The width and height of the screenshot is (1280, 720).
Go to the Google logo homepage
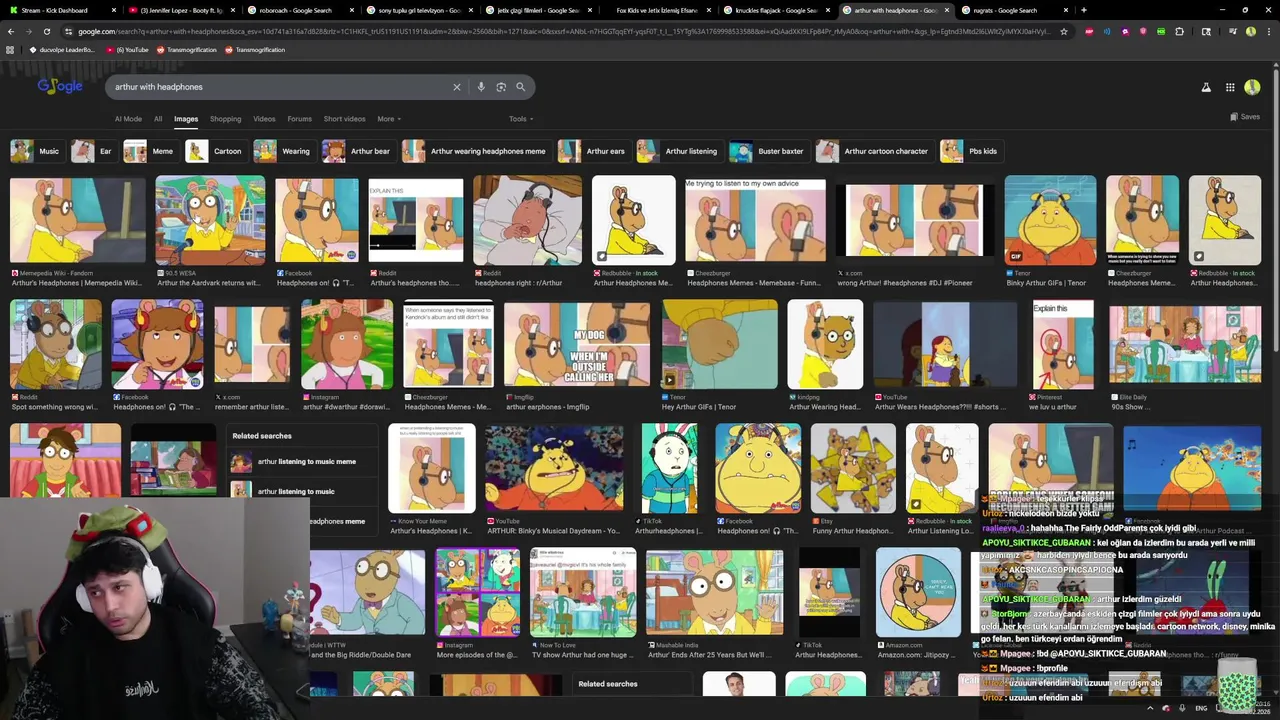(60, 86)
